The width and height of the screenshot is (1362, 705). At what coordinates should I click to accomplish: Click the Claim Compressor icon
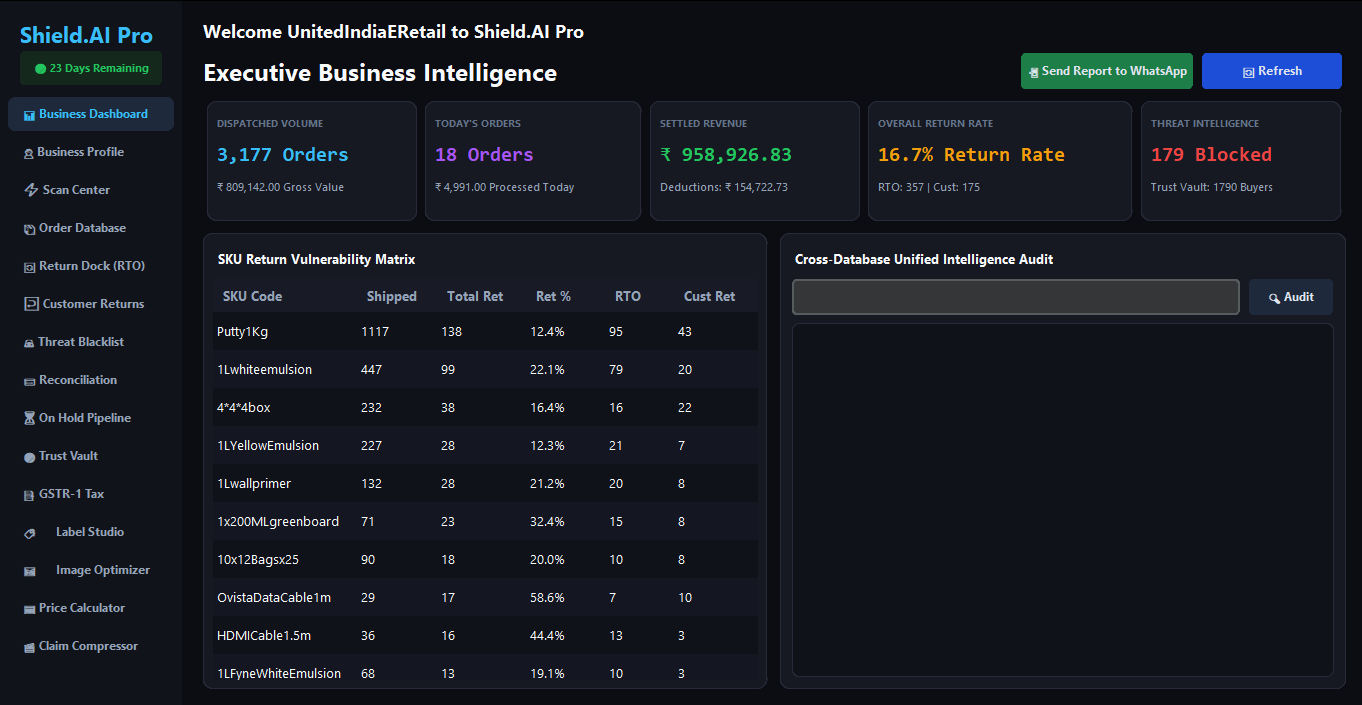click(29, 647)
